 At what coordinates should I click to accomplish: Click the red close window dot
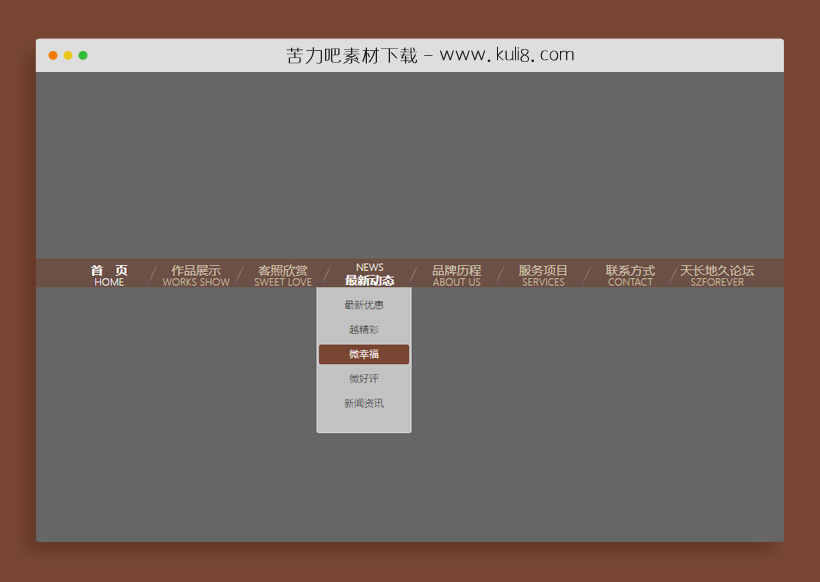53,56
